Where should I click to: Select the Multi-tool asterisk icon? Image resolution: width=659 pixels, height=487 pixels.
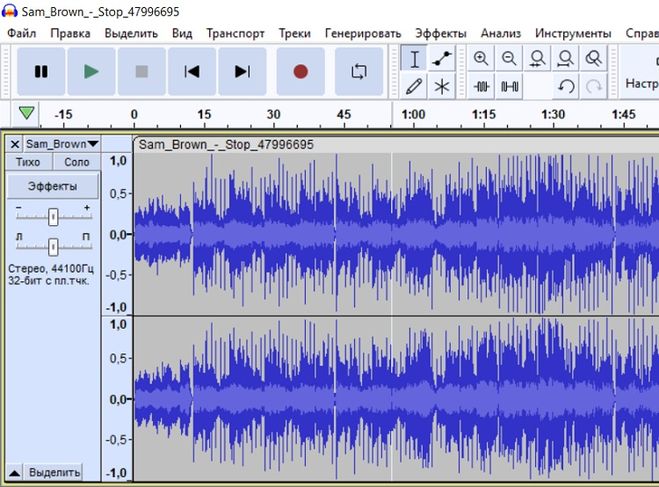click(x=442, y=87)
